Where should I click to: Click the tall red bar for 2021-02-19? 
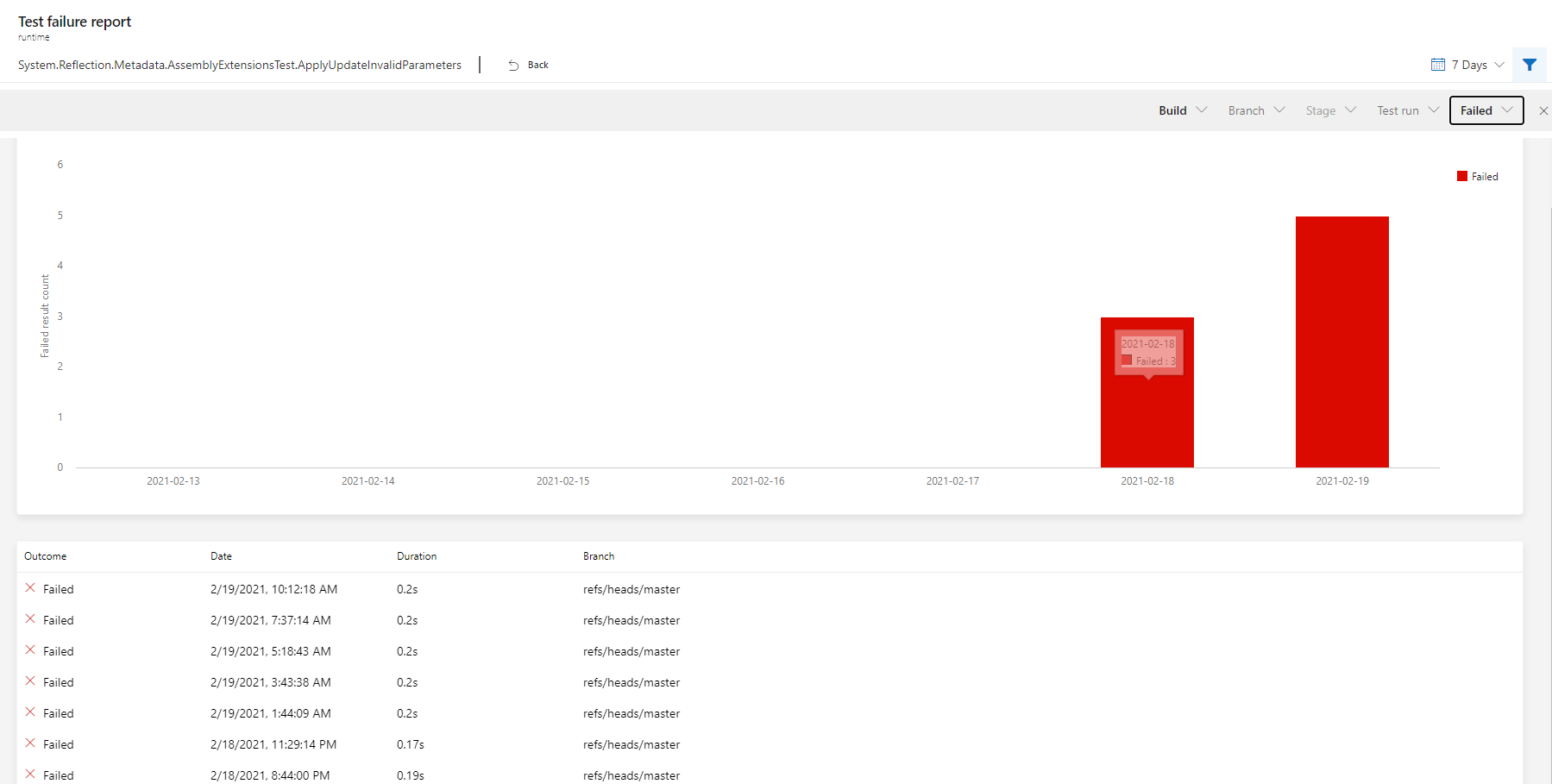[x=1342, y=341]
